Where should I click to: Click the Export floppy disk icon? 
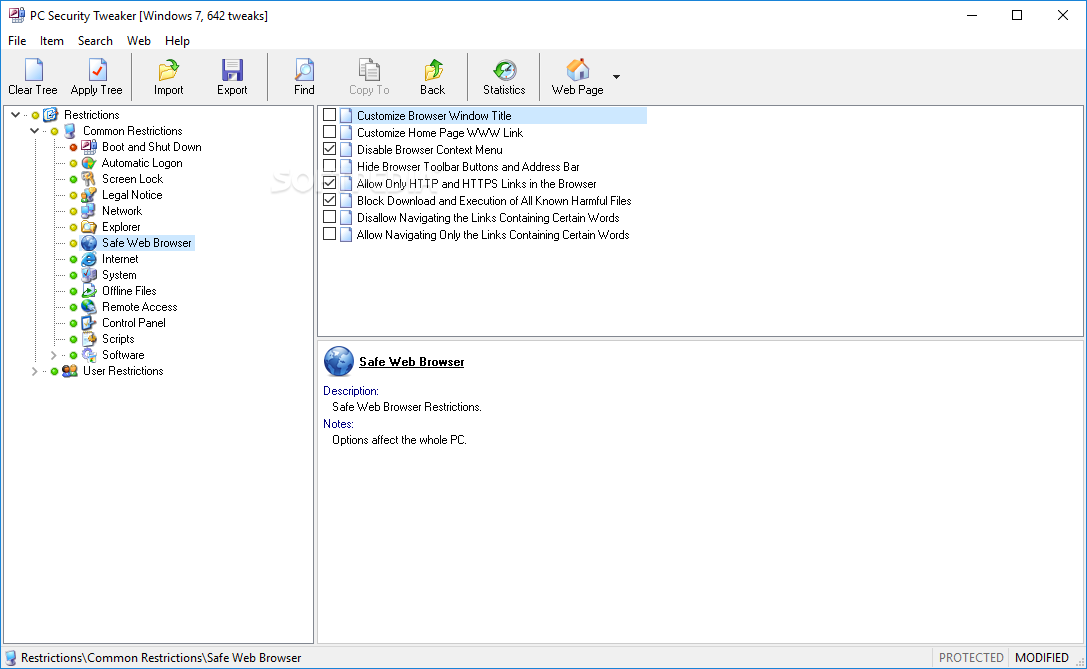click(232, 70)
